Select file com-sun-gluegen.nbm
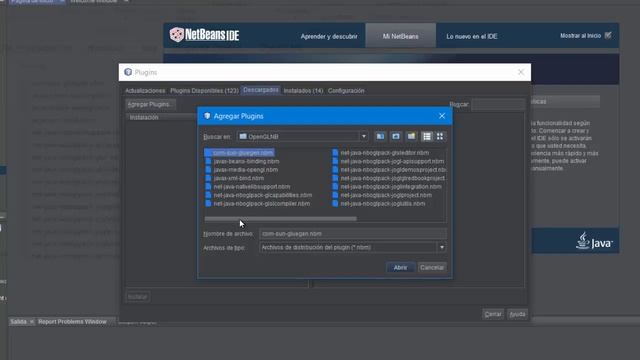640x360 pixels. [x=243, y=153]
